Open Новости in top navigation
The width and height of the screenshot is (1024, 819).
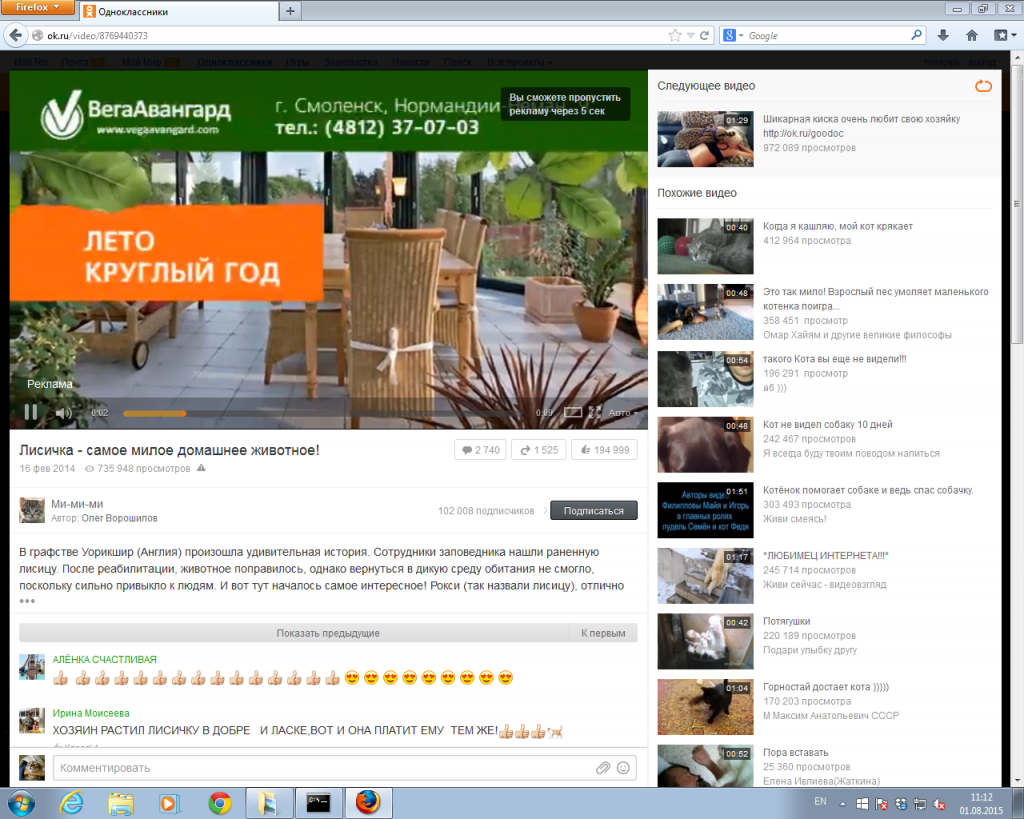pyautogui.click(x=410, y=62)
